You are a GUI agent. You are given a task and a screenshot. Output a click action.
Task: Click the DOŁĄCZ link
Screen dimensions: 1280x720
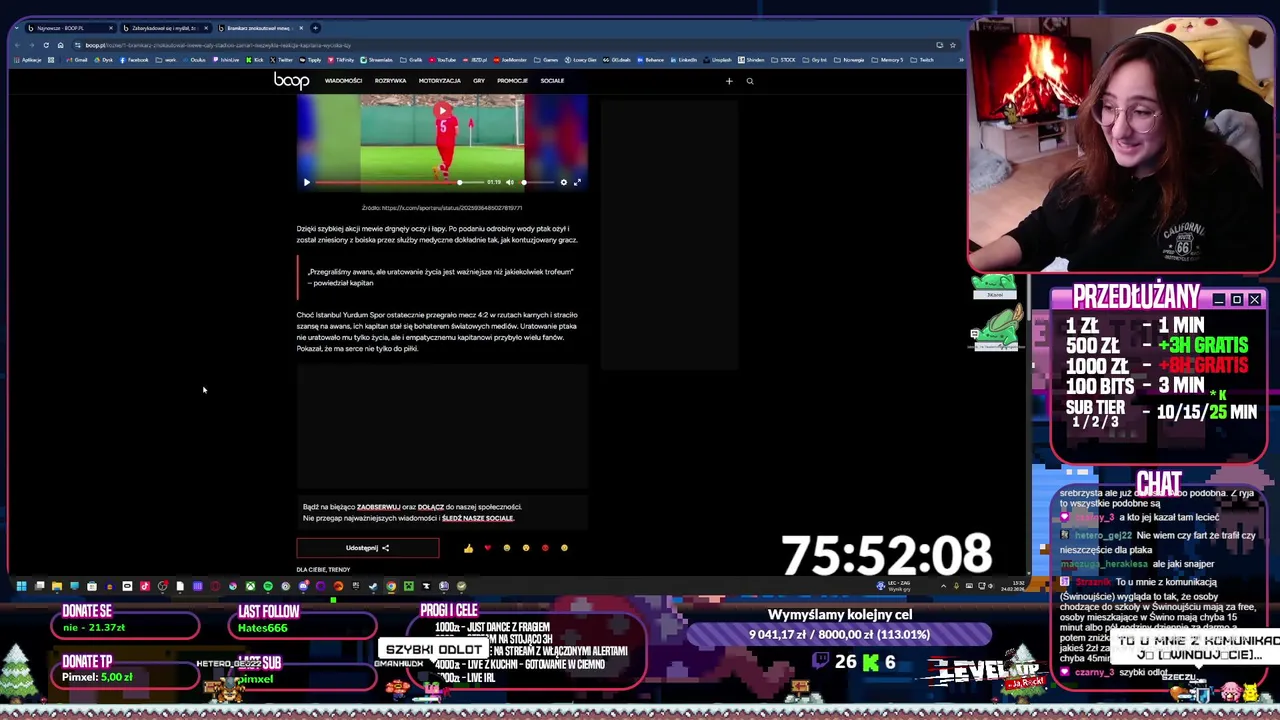pos(431,507)
